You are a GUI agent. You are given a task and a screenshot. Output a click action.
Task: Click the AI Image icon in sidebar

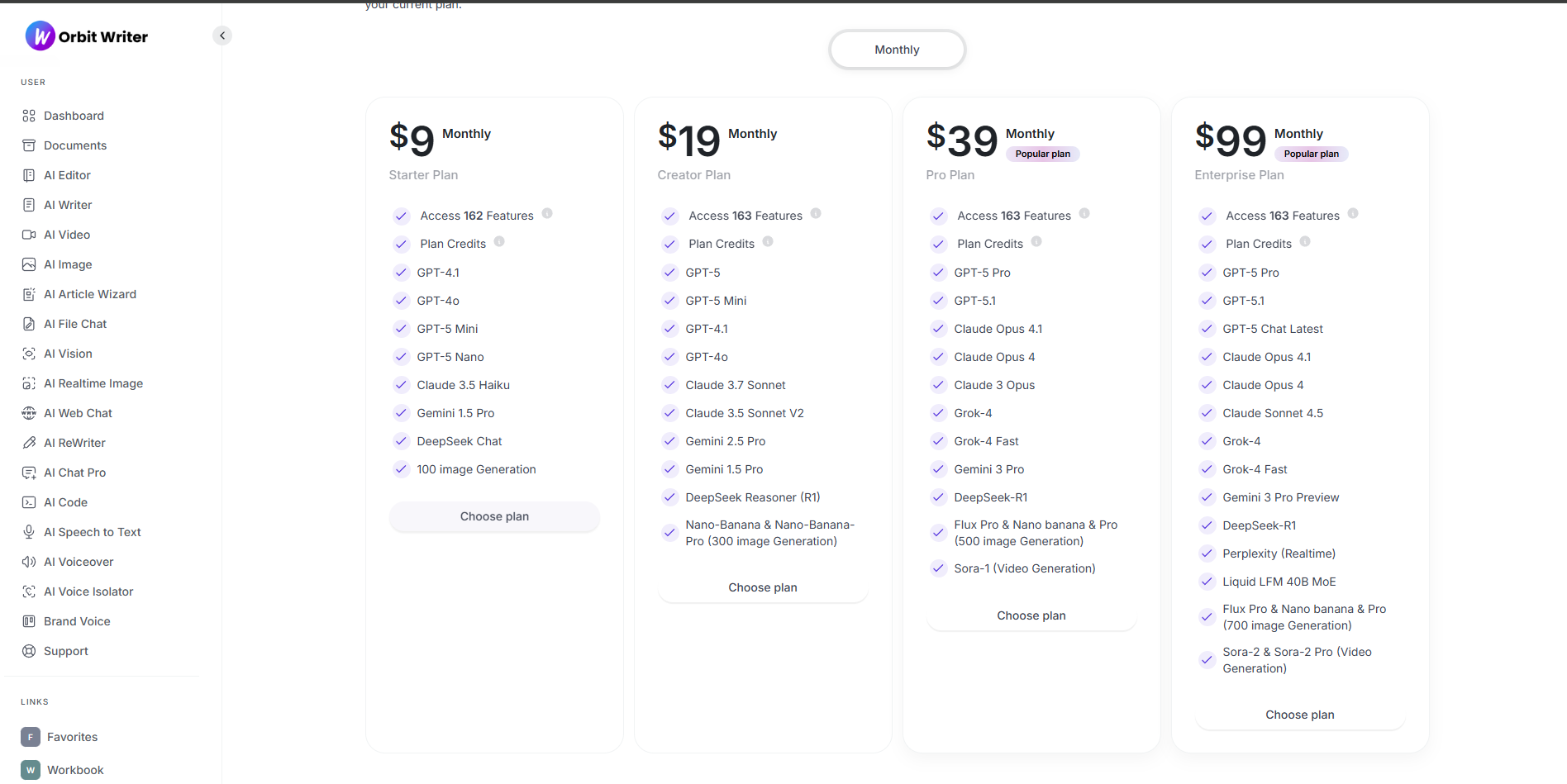pyautogui.click(x=29, y=264)
